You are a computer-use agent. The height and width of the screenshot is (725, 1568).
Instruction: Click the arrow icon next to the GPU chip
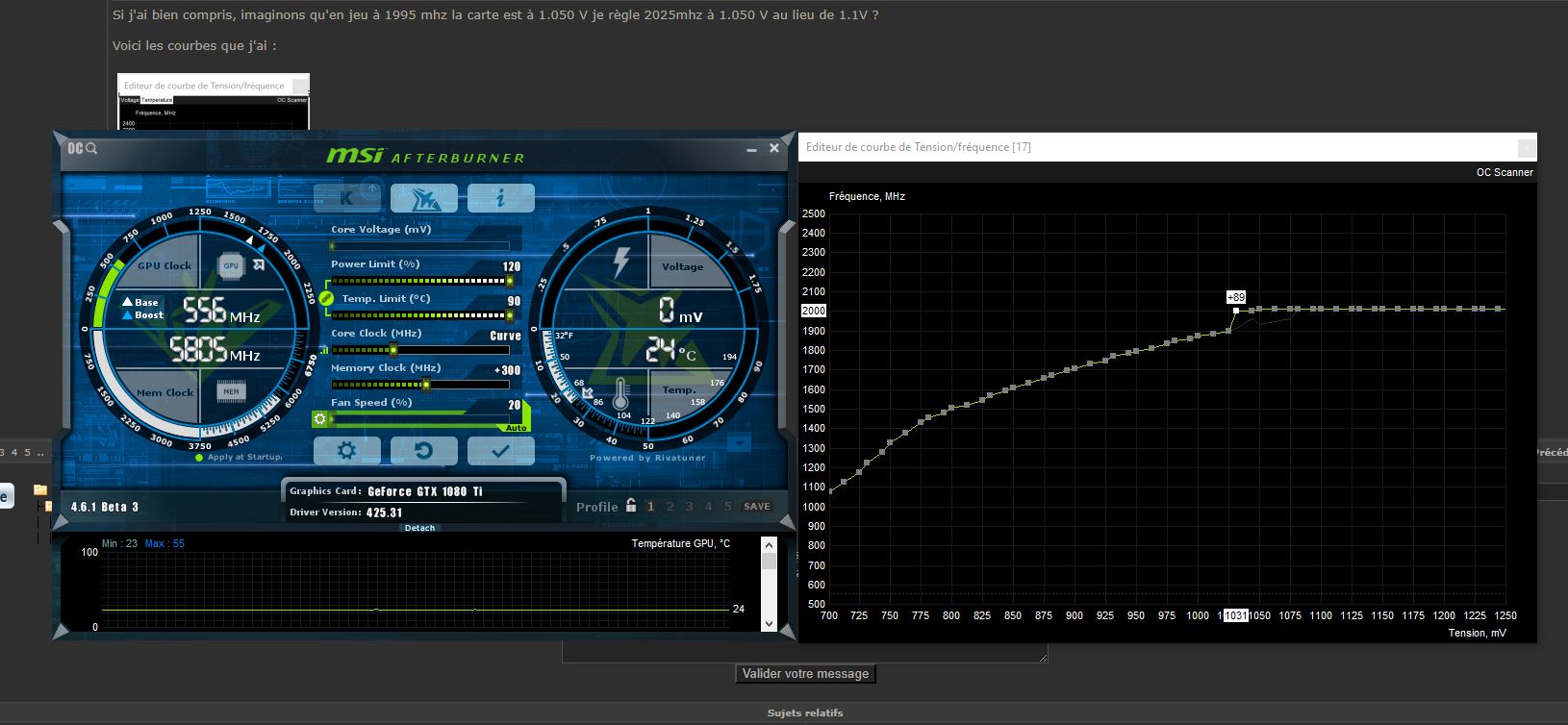pos(260,264)
